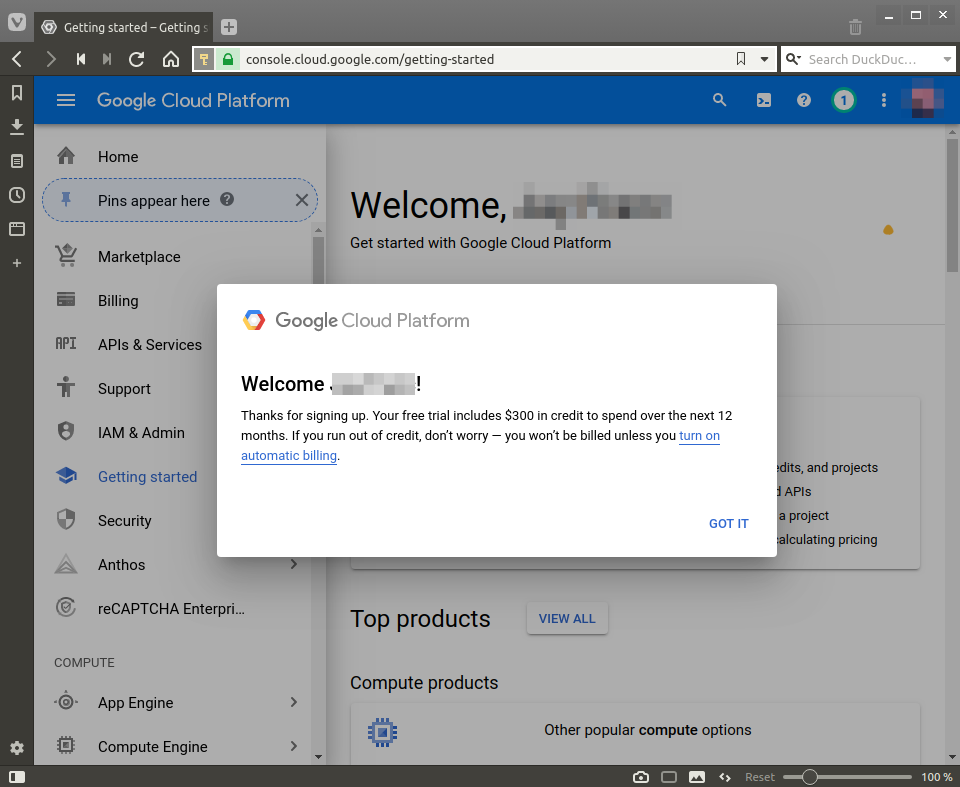960x787 pixels.
Task: Toggle the side panel visibility
Action: click(17, 777)
